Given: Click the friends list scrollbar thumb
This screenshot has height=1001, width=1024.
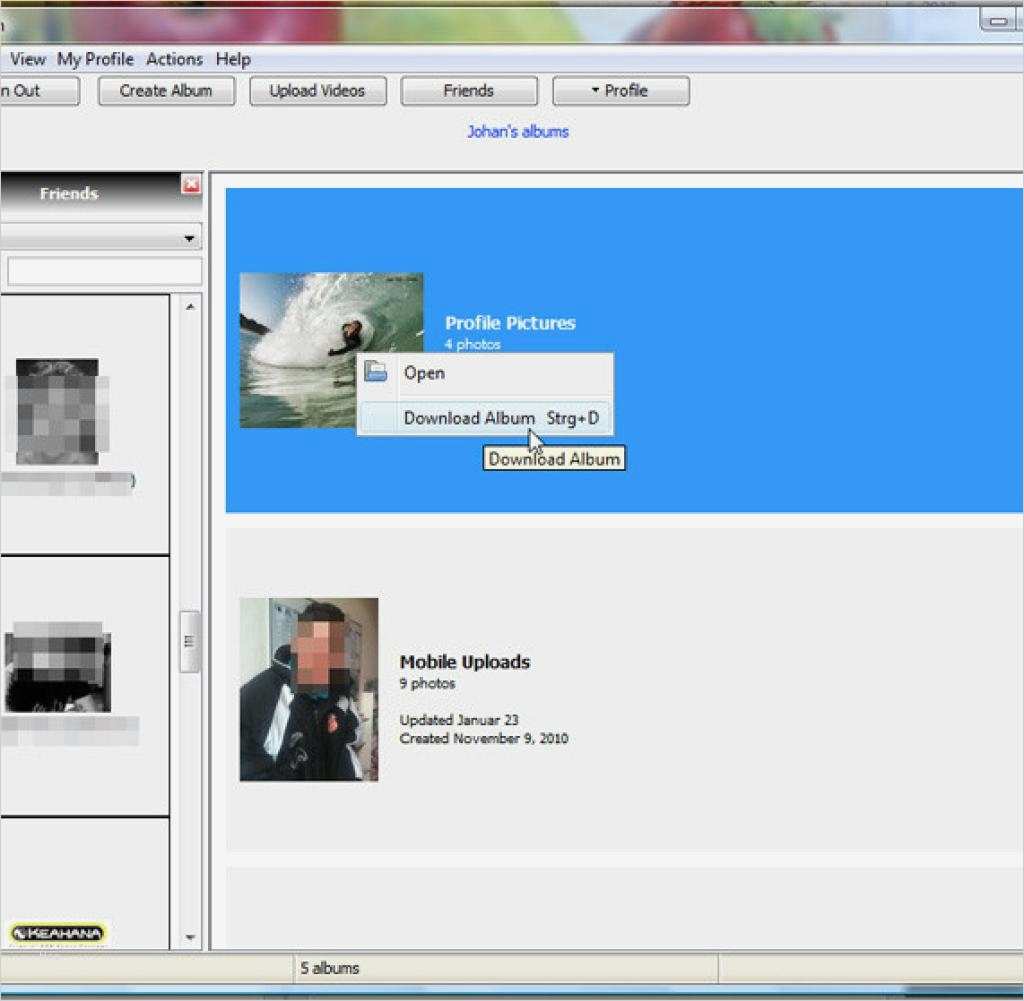Looking at the screenshot, I should click(189, 642).
